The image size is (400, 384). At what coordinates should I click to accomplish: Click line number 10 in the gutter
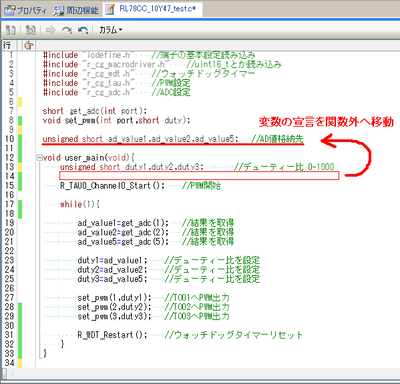point(9,139)
